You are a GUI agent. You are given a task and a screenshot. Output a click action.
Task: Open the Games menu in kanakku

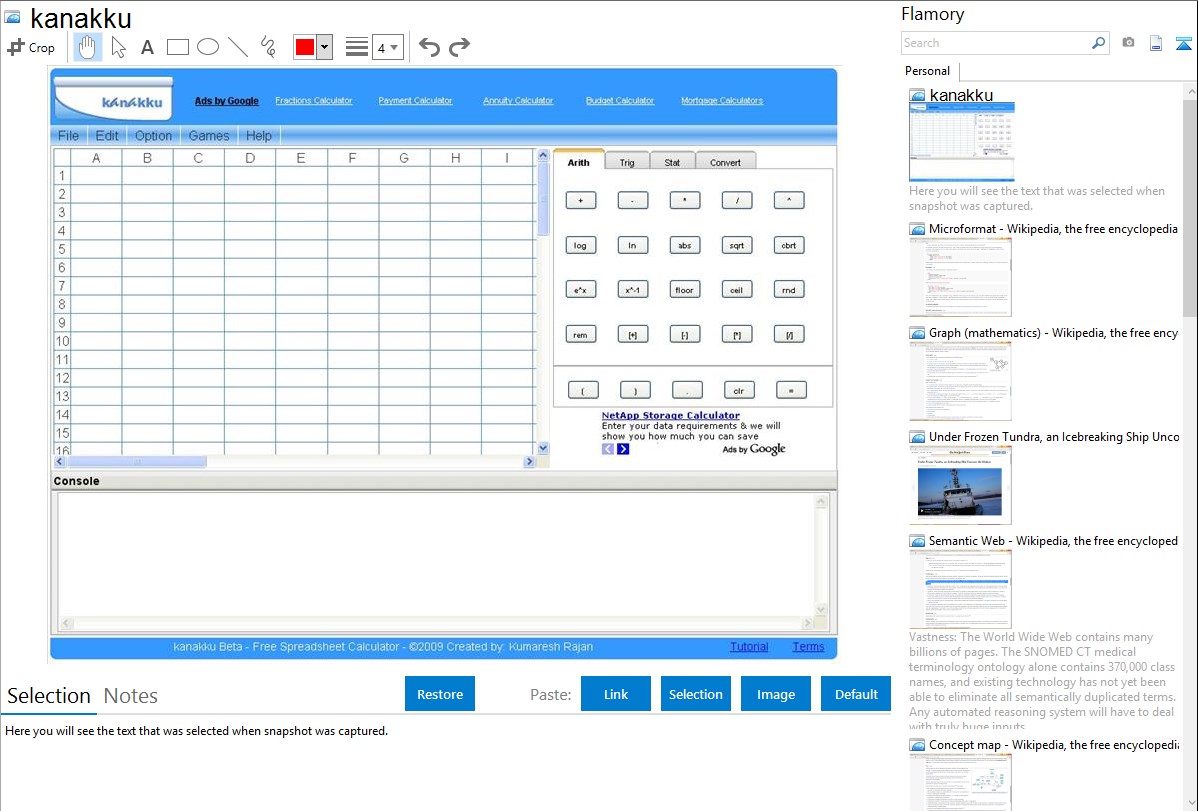pyautogui.click(x=209, y=136)
